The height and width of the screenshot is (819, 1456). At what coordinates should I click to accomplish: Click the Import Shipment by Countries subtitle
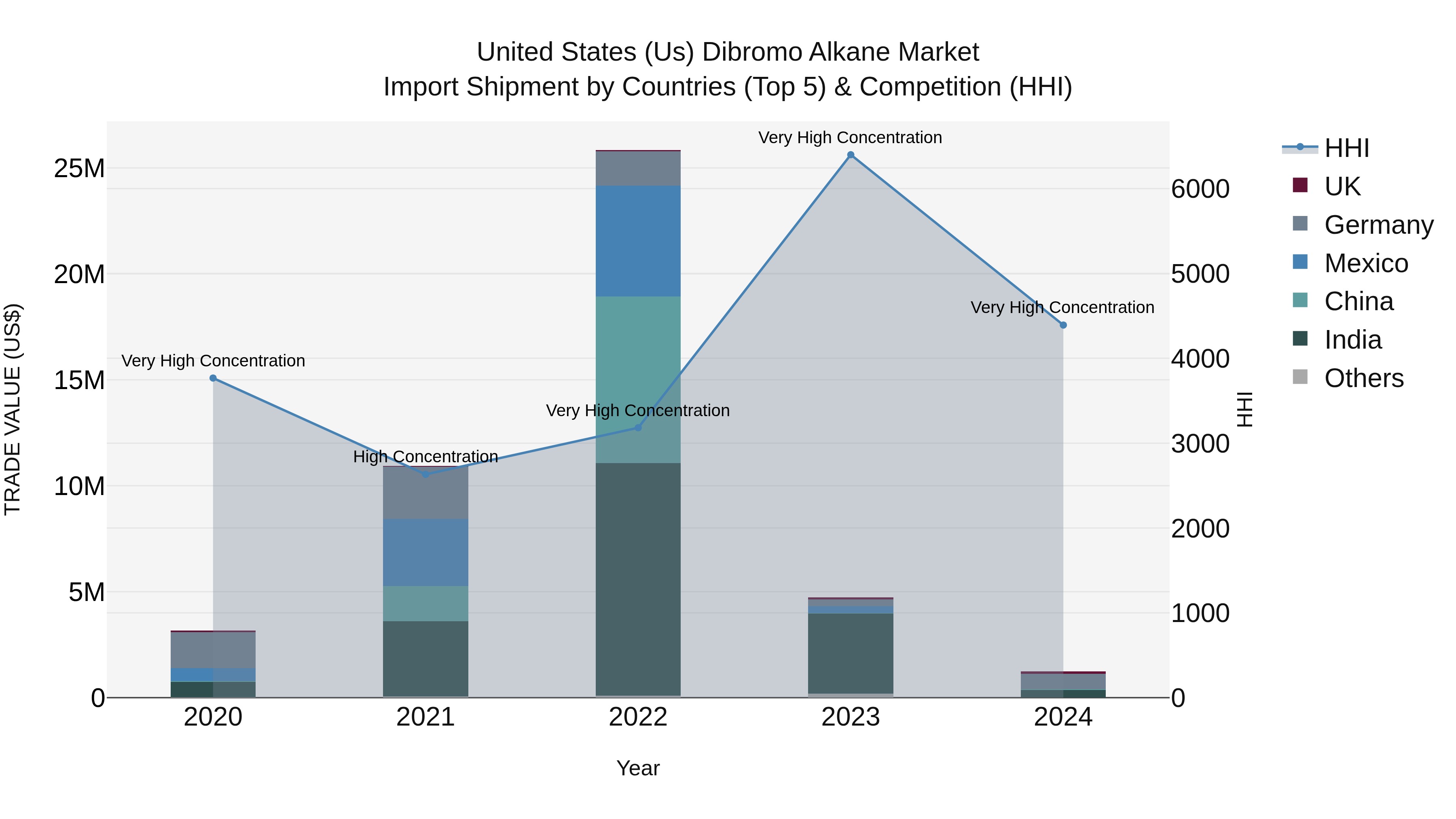coord(728,87)
